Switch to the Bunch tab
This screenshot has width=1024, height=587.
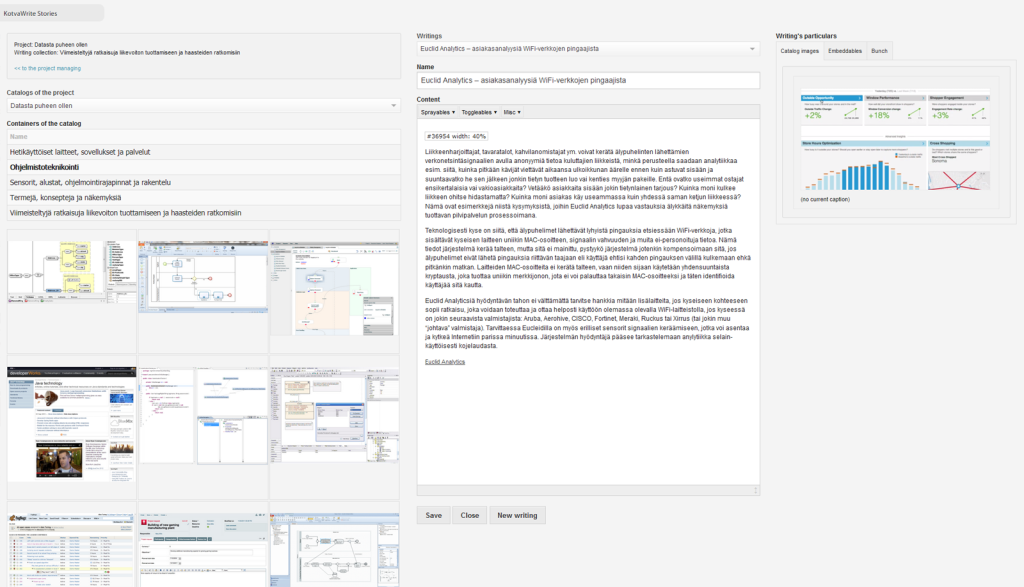[x=879, y=51]
